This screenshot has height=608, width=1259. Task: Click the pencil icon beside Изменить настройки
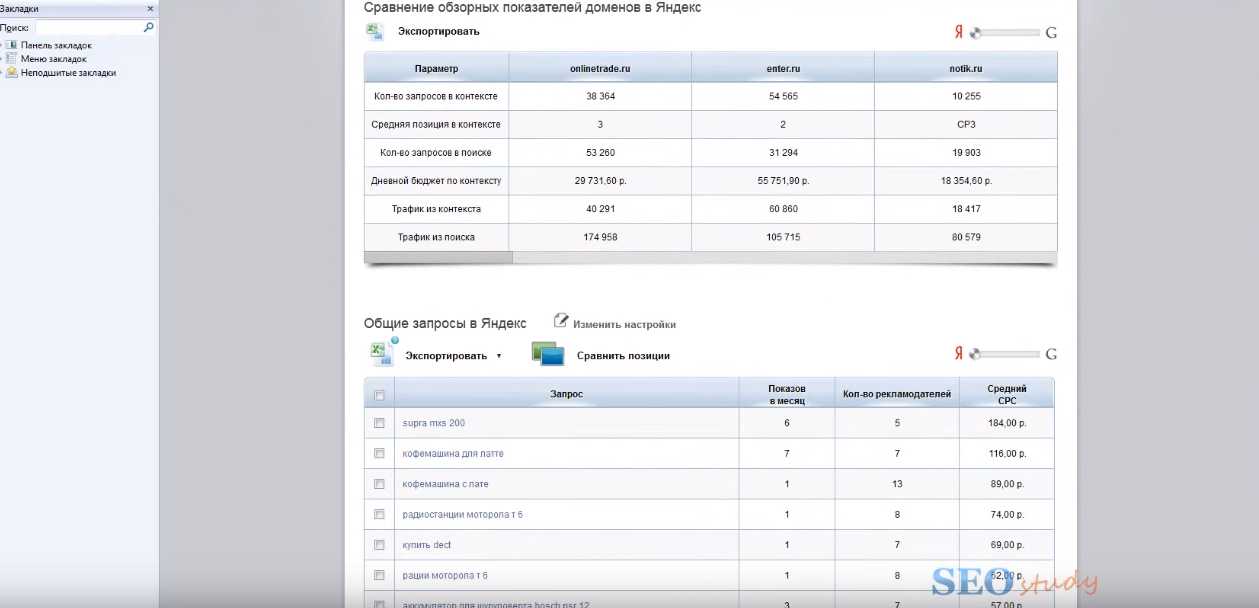pos(561,321)
